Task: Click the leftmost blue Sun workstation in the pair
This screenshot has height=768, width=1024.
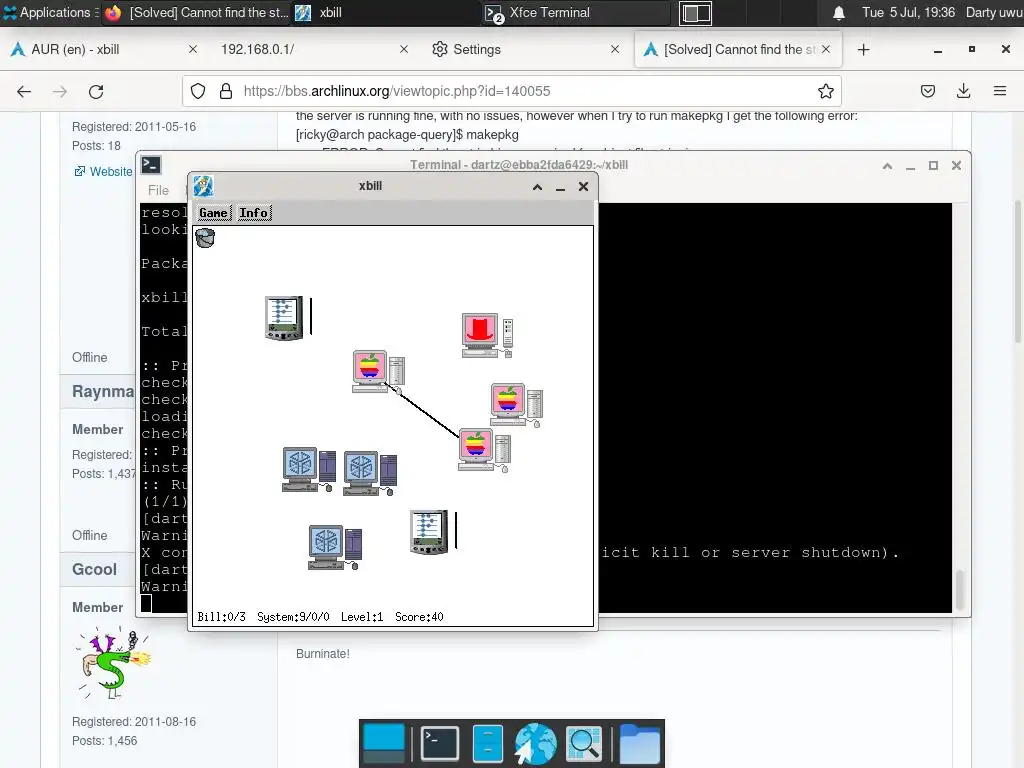Action: pos(308,470)
